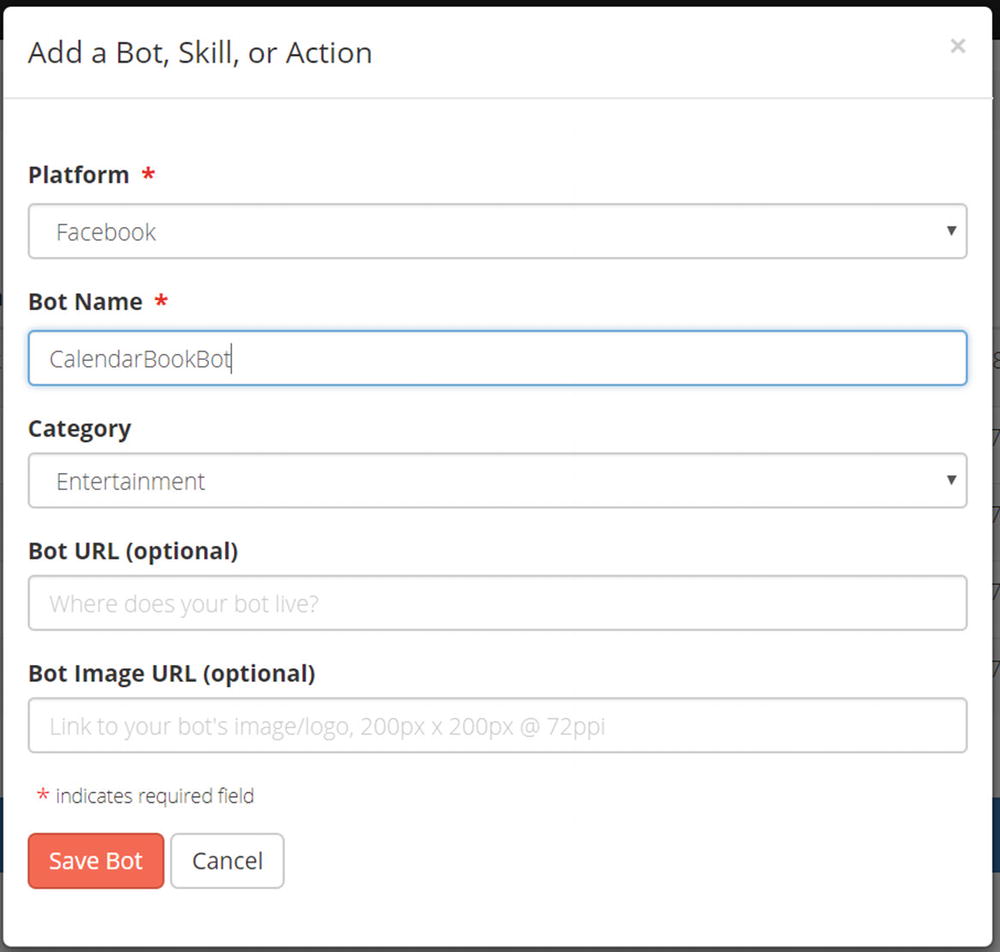Image resolution: width=1000 pixels, height=952 pixels.
Task: Open the Platform dropdown showing Facebook
Action: [x=497, y=232]
